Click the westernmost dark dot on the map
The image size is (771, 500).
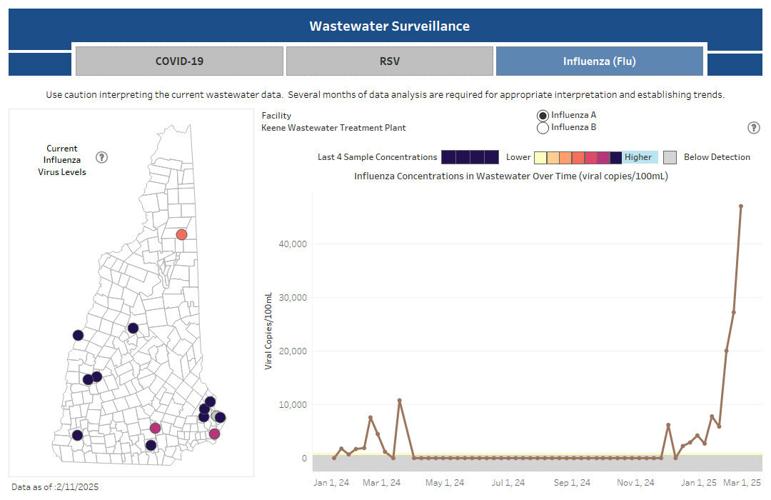pos(78,336)
